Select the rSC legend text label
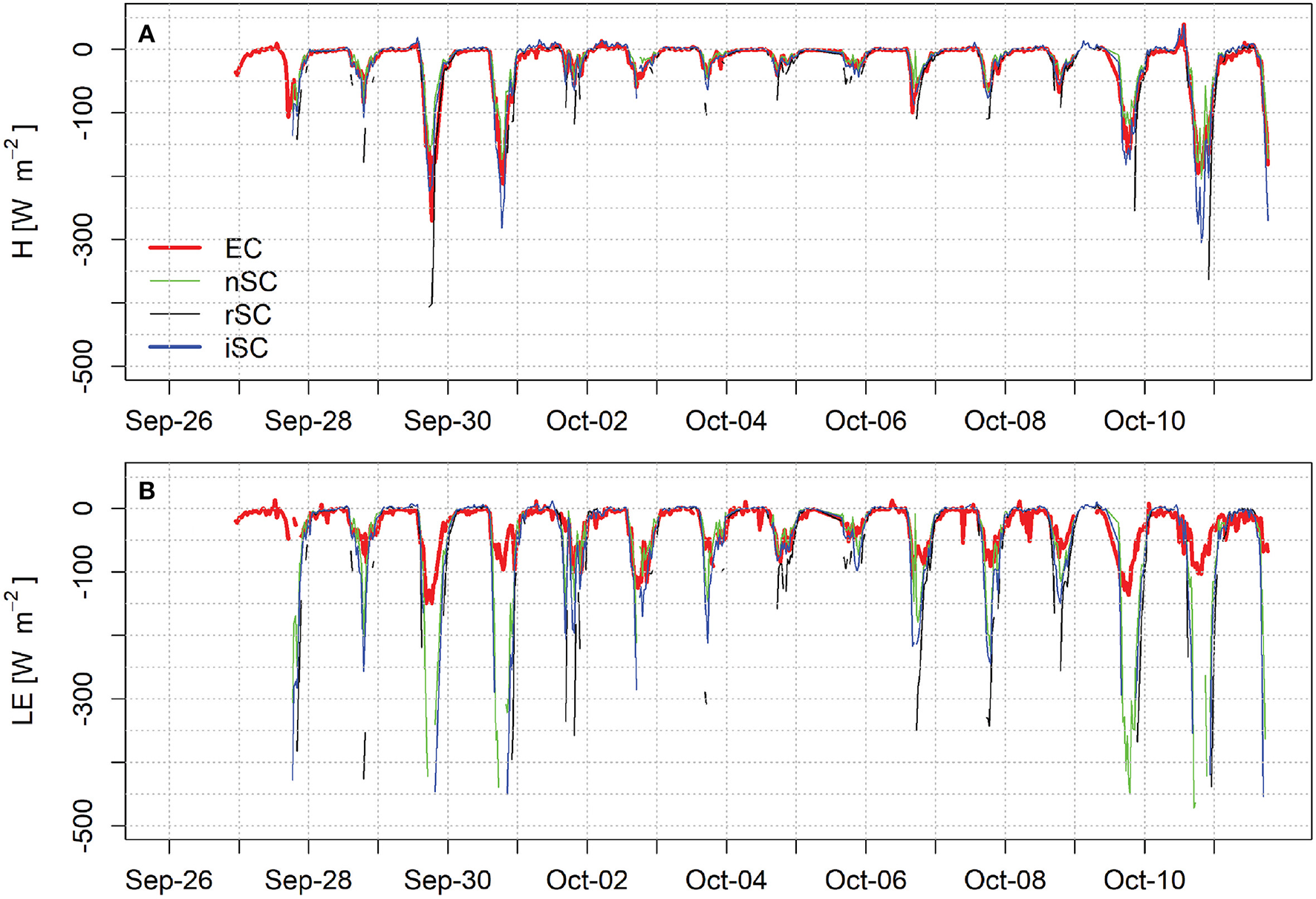 coord(248,315)
